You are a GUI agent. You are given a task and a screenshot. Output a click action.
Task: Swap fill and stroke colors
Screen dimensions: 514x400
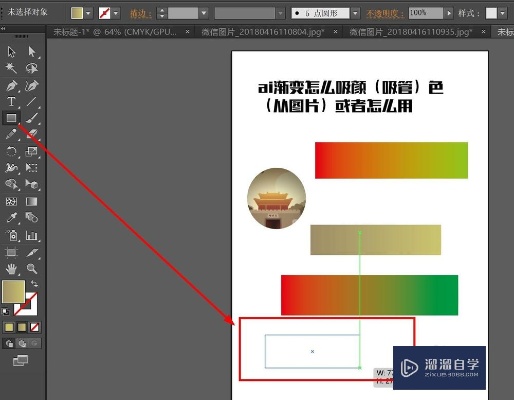click(x=34, y=284)
